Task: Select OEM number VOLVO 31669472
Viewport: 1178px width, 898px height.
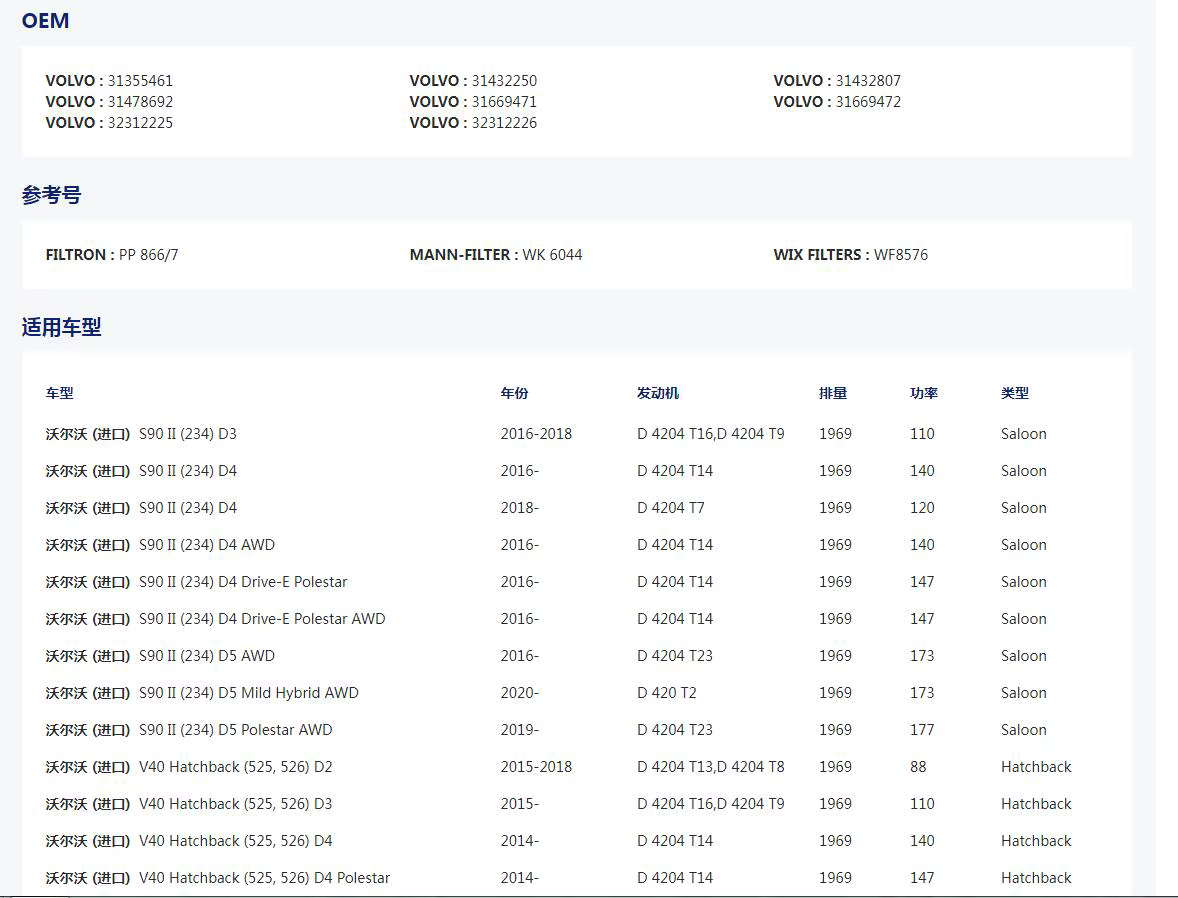Action: click(837, 101)
